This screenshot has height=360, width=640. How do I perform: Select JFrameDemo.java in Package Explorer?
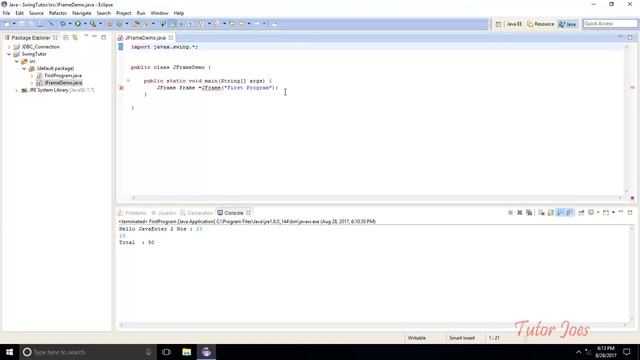(x=63, y=83)
